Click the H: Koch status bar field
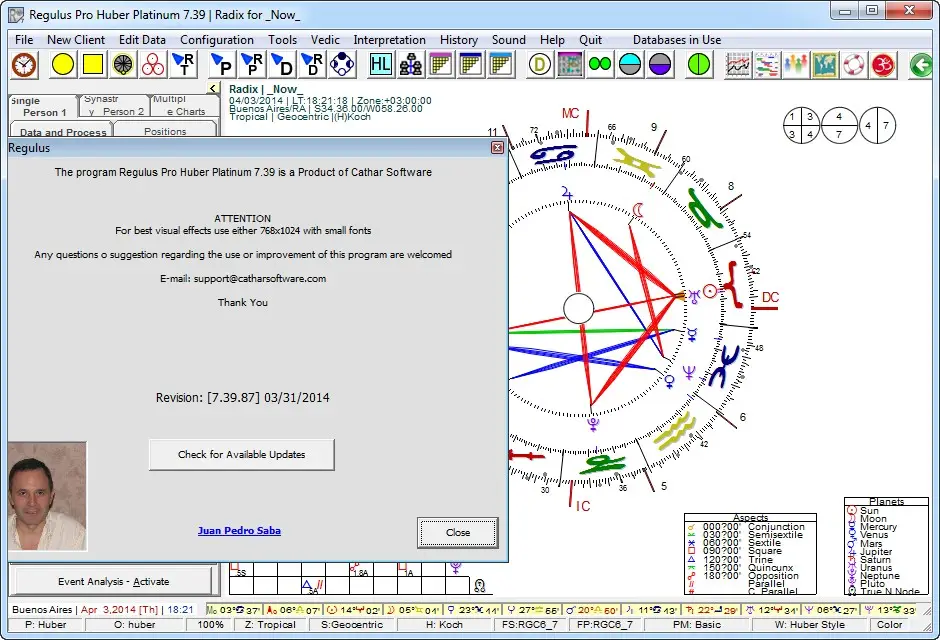The image size is (940, 640). (444, 624)
